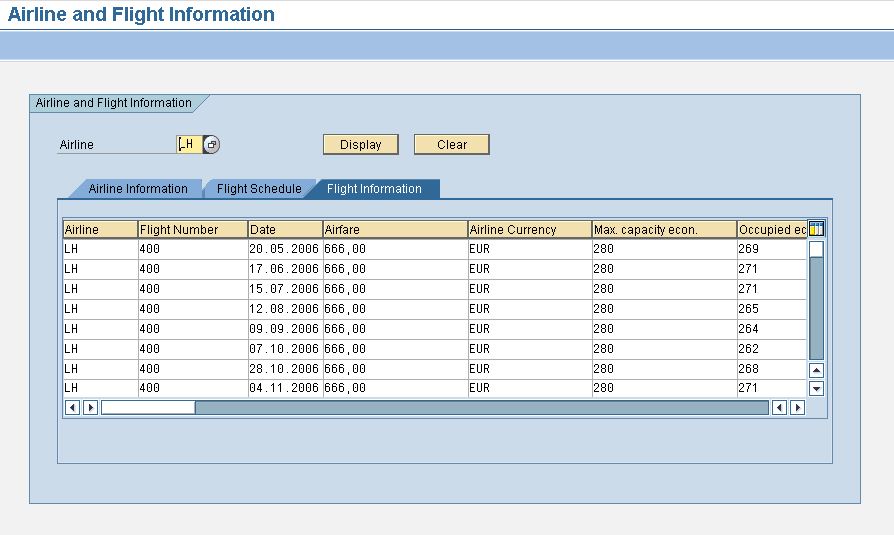
Task: Click the Display button
Action: click(360, 145)
